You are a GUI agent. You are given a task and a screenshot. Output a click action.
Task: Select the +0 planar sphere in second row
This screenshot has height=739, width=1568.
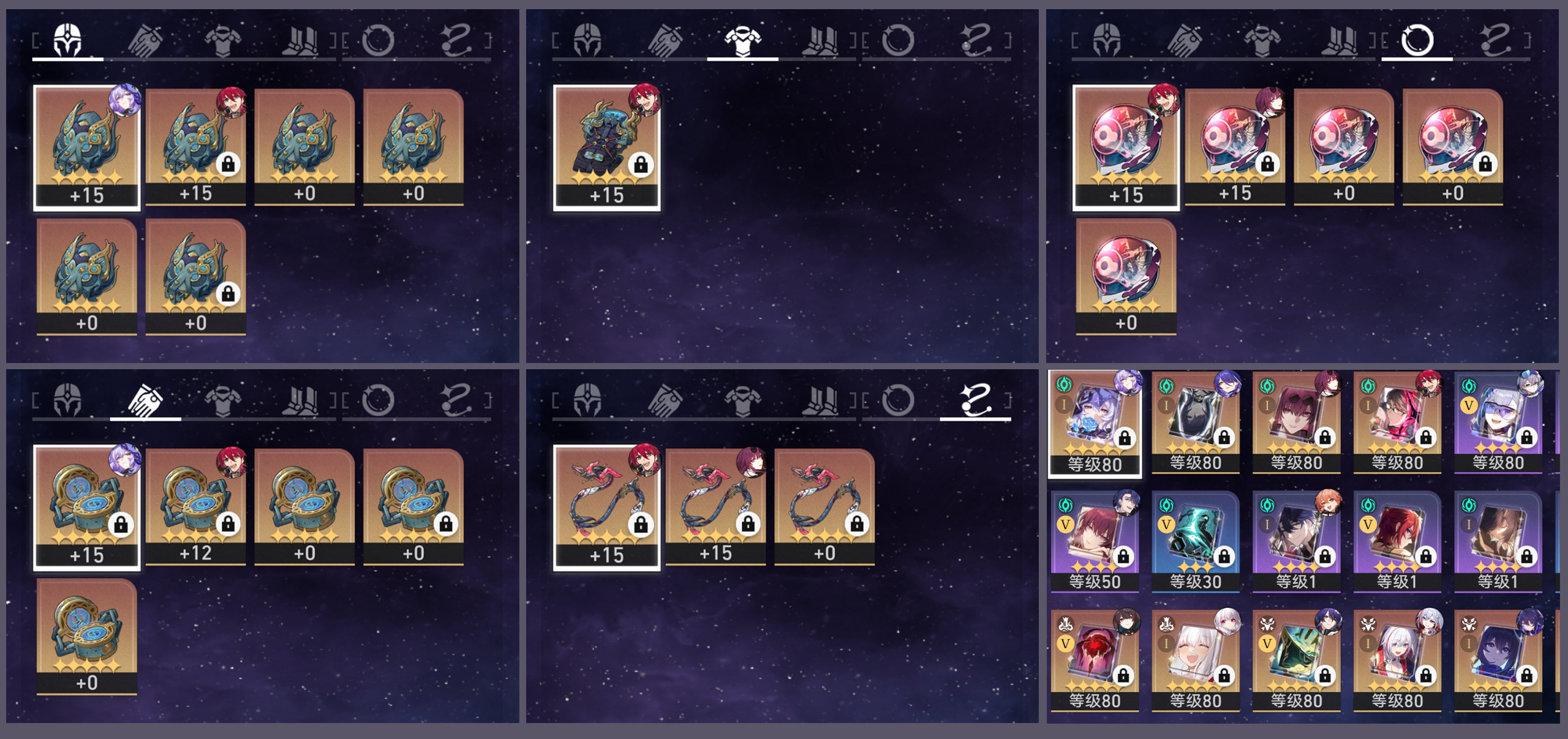pos(1126,277)
